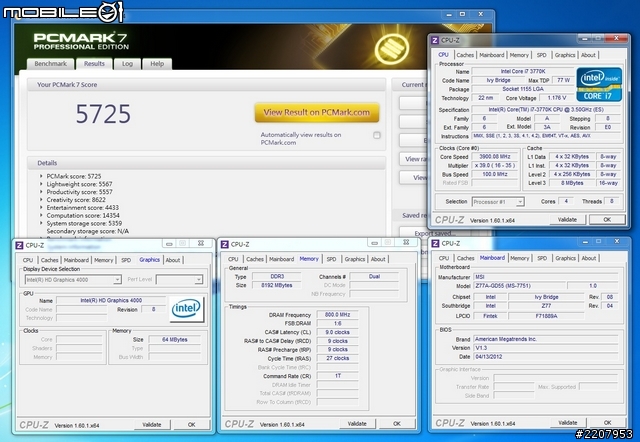Image resolution: width=640 pixels, height=442 pixels.
Task: Select SPD tab in the CPU window
Action: tap(541, 55)
